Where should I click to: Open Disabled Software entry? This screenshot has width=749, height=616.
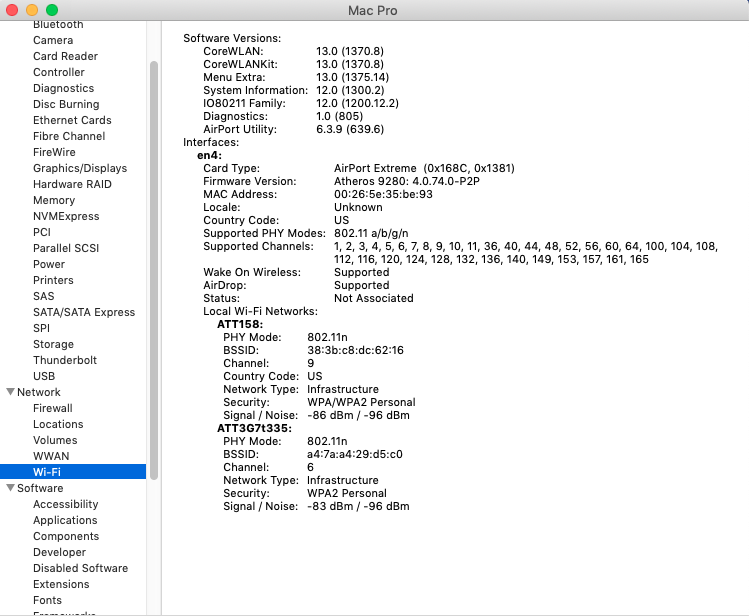coord(80,568)
